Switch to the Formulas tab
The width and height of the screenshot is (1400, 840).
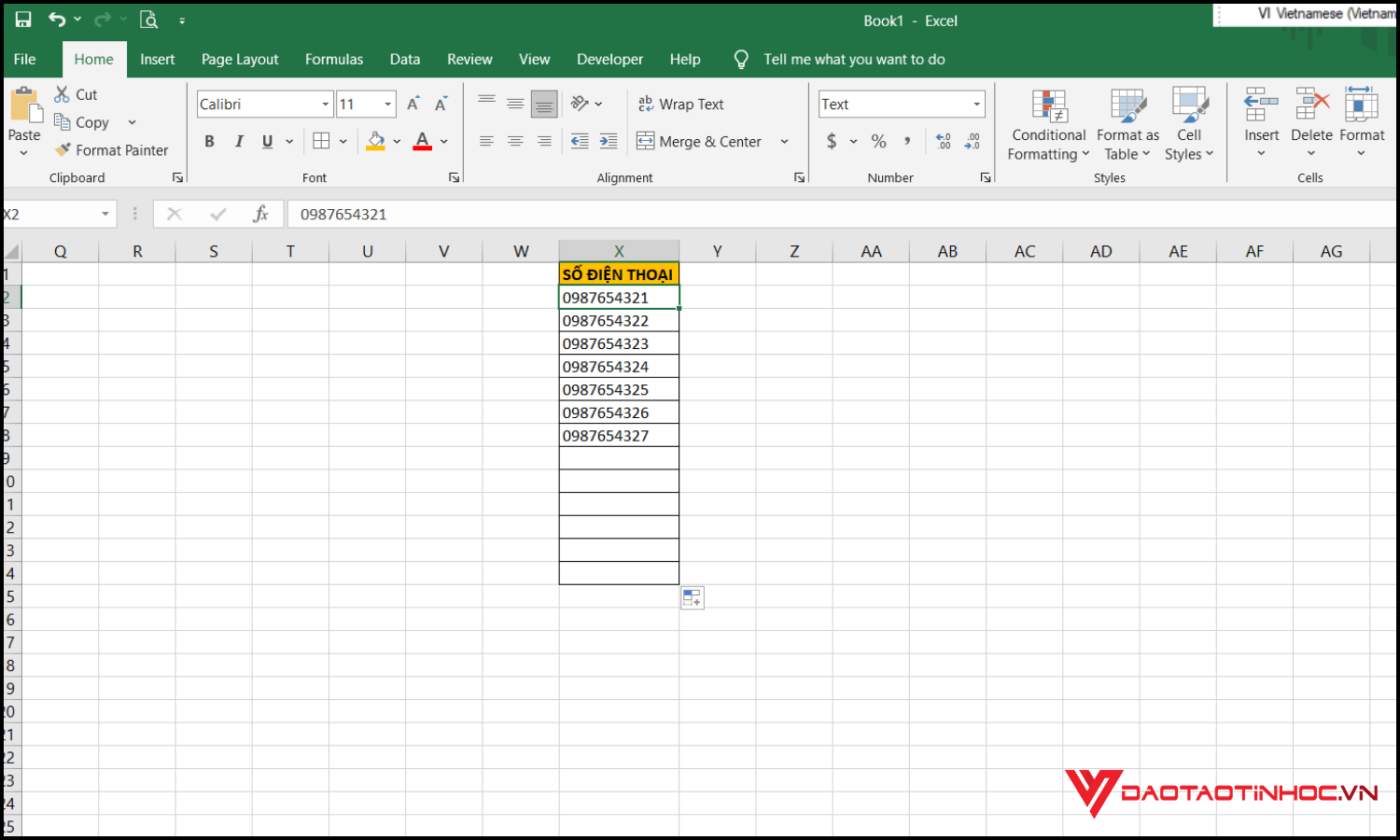(333, 60)
